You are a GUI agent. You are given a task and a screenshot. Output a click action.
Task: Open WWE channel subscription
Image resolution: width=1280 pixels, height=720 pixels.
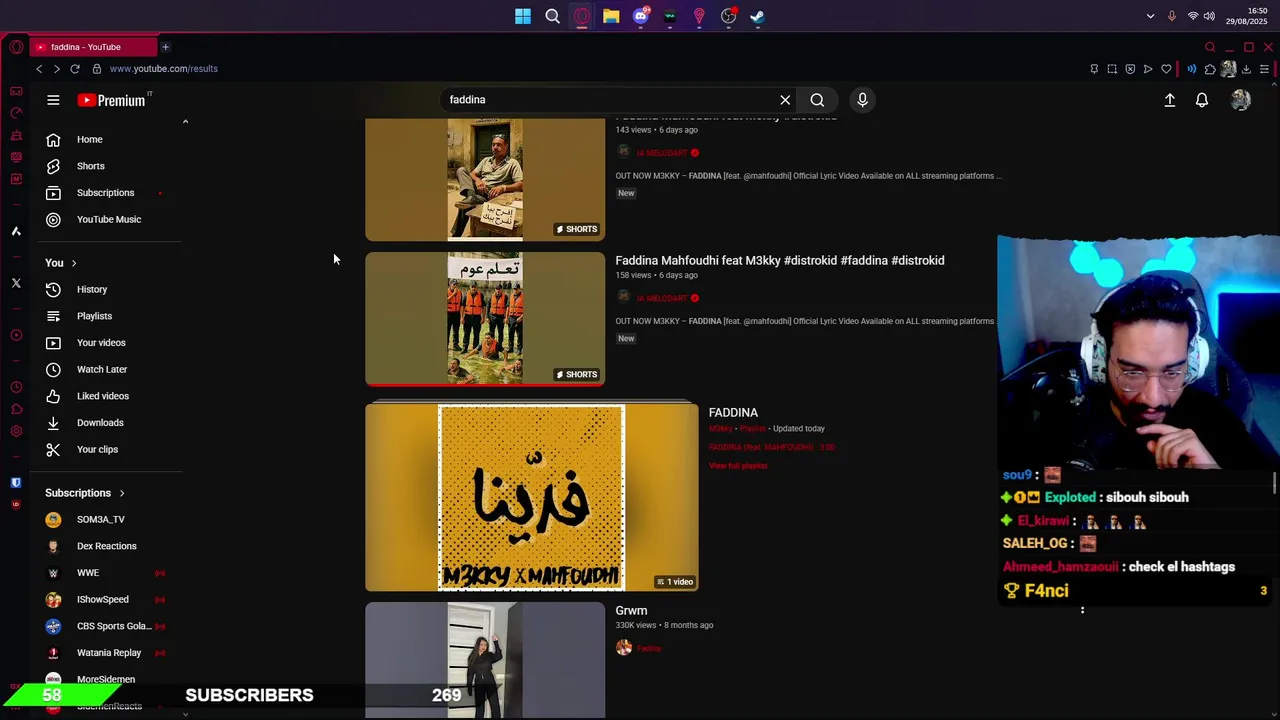[110, 573]
